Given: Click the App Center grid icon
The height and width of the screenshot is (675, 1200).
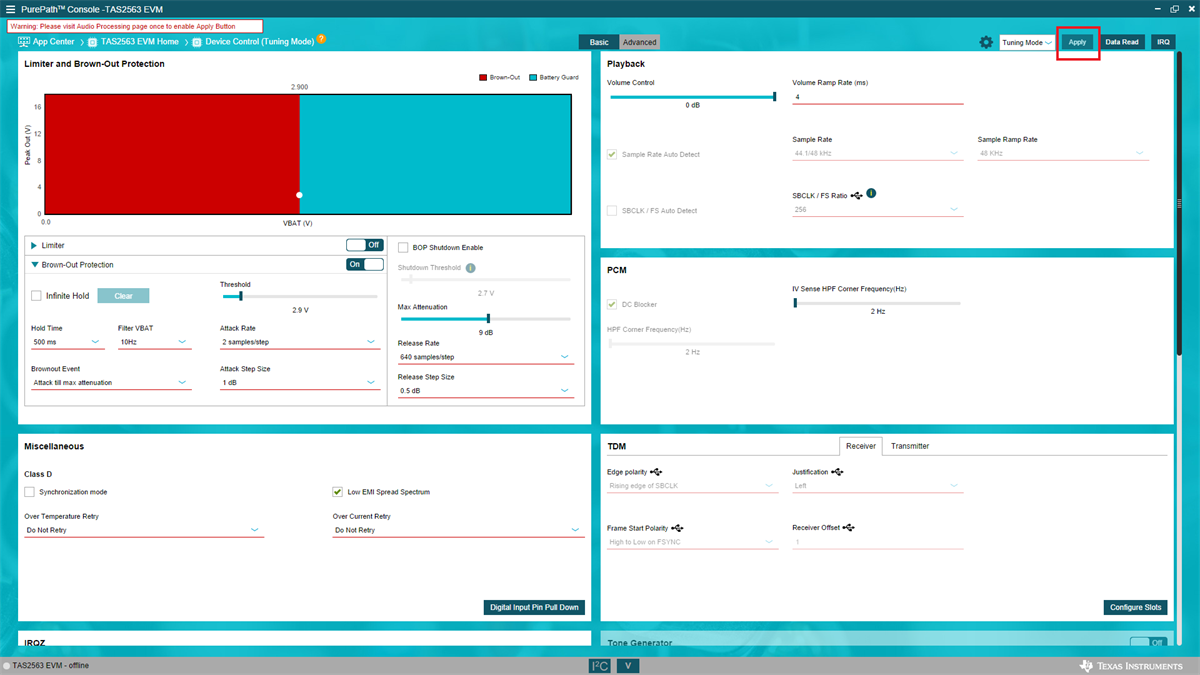Looking at the screenshot, I should coord(24,42).
